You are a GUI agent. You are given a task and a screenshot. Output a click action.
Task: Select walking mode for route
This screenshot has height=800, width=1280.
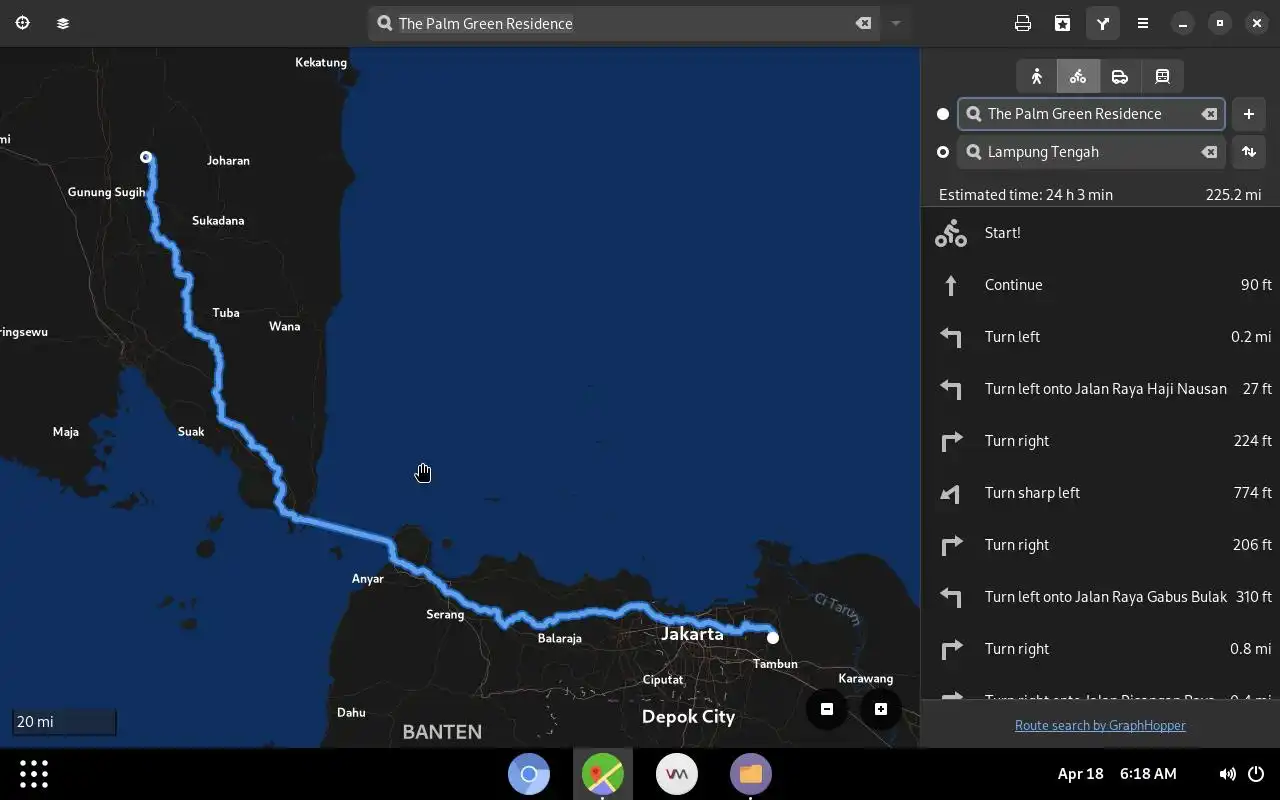pos(1037,76)
